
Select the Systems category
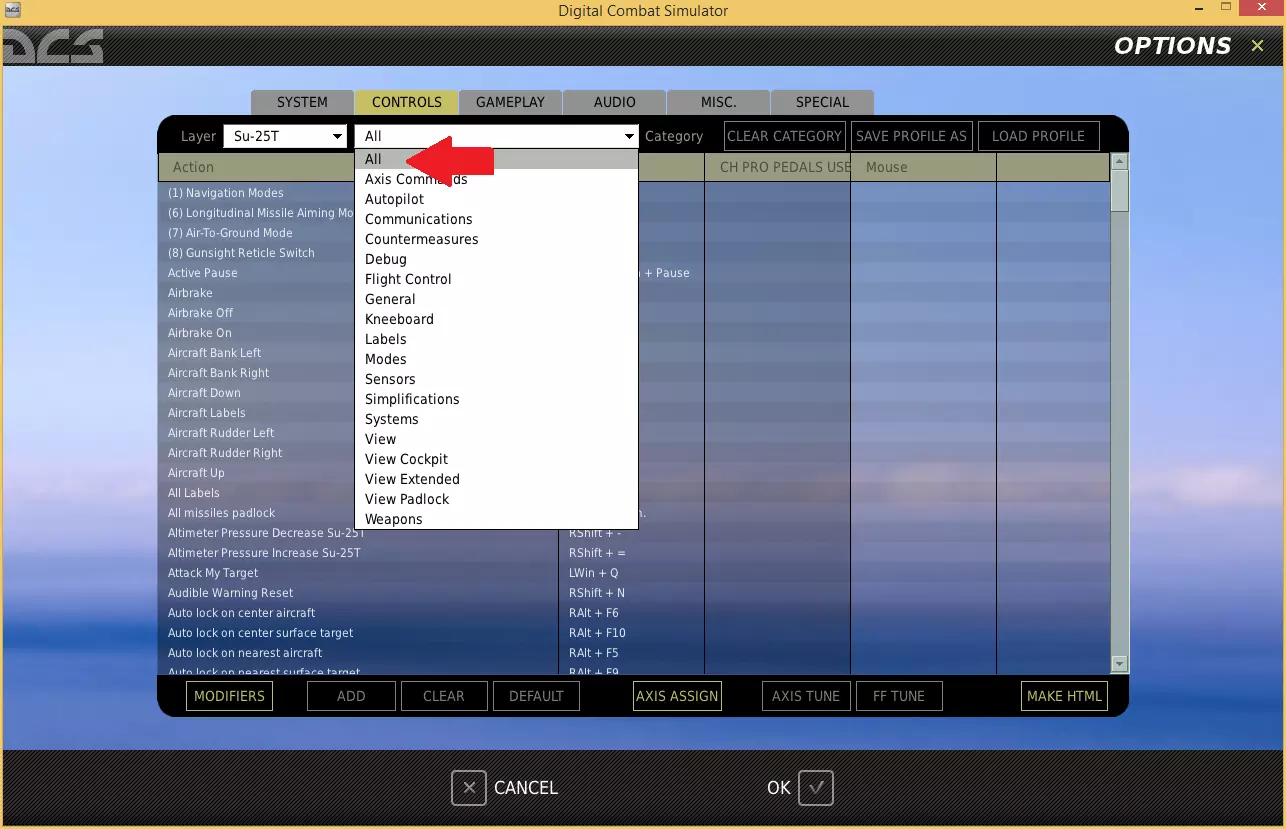497,419
